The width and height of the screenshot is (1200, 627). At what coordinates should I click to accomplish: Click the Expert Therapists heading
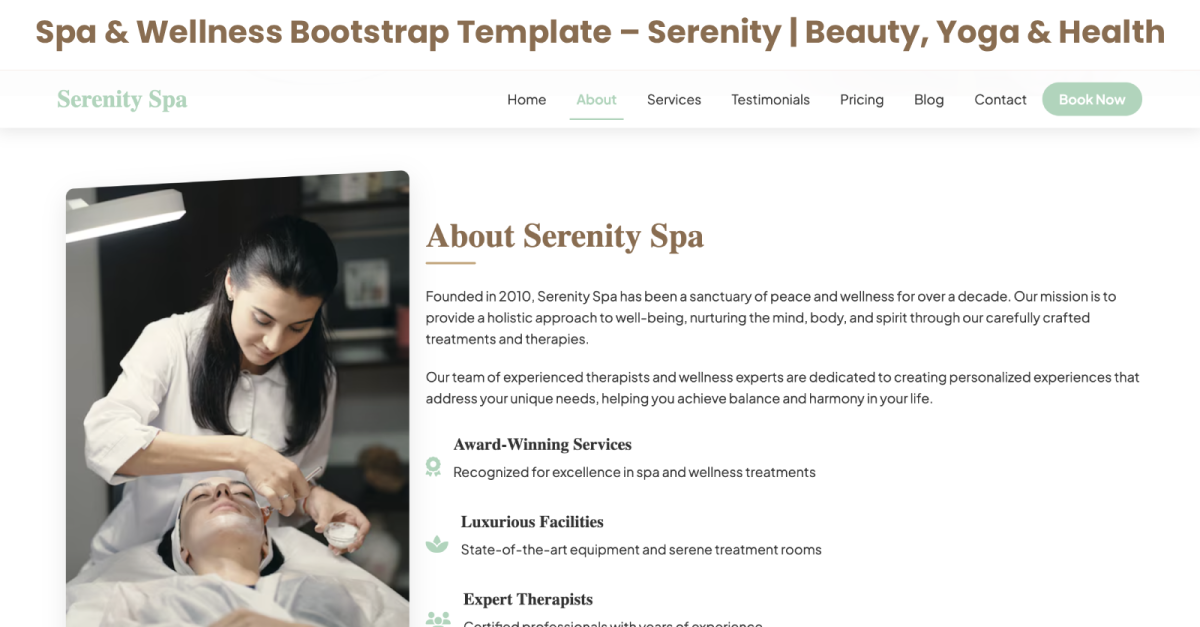[x=528, y=599]
